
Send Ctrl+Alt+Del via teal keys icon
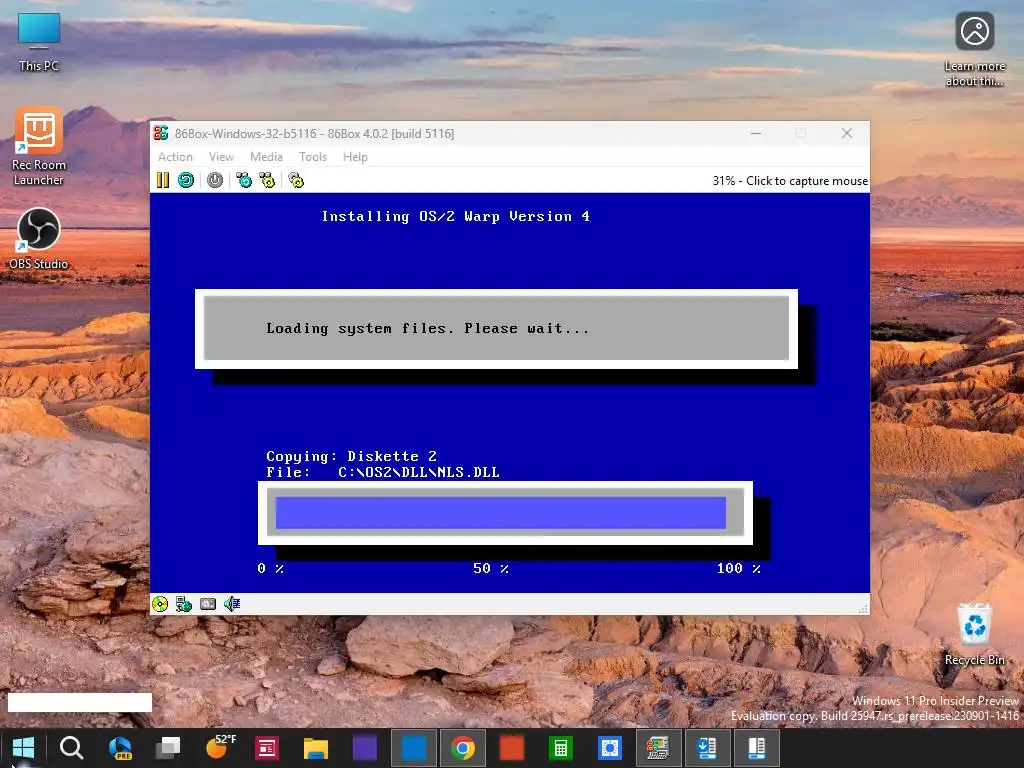tap(244, 180)
